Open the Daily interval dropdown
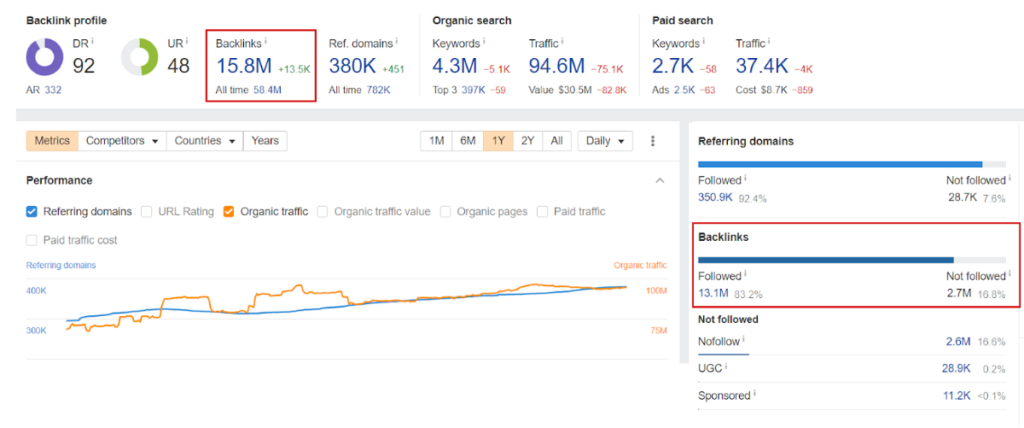 click(x=604, y=141)
